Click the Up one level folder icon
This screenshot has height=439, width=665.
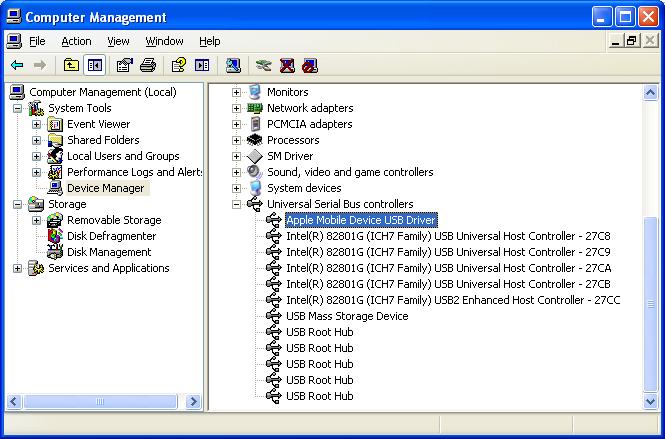pyautogui.click(x=71, y=65)
